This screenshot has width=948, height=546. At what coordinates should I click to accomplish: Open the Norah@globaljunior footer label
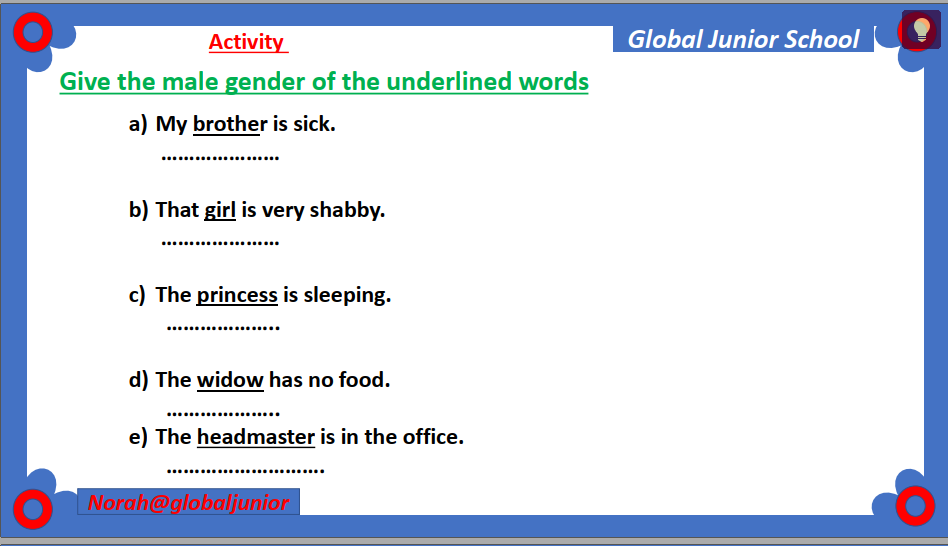point(188,503)
